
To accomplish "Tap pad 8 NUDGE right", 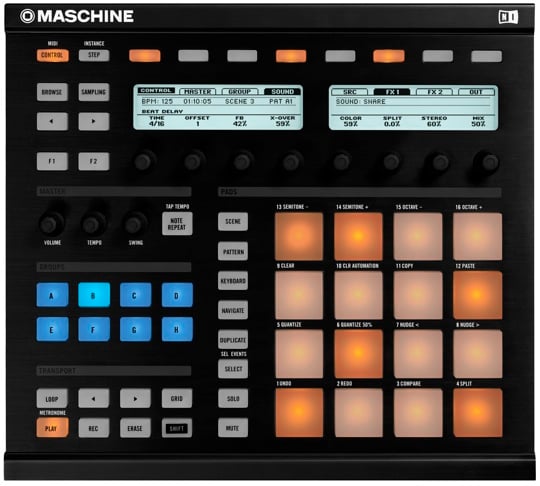I will [x=477, y=354].
